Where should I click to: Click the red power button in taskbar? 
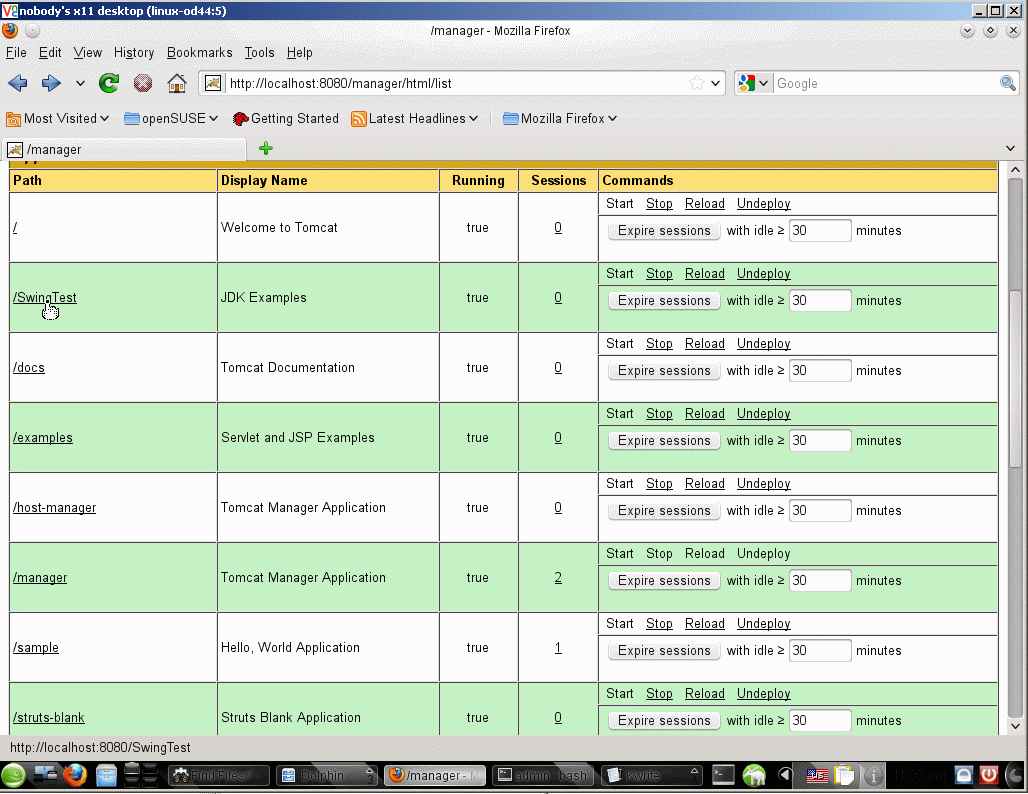[x=989, y=776]
